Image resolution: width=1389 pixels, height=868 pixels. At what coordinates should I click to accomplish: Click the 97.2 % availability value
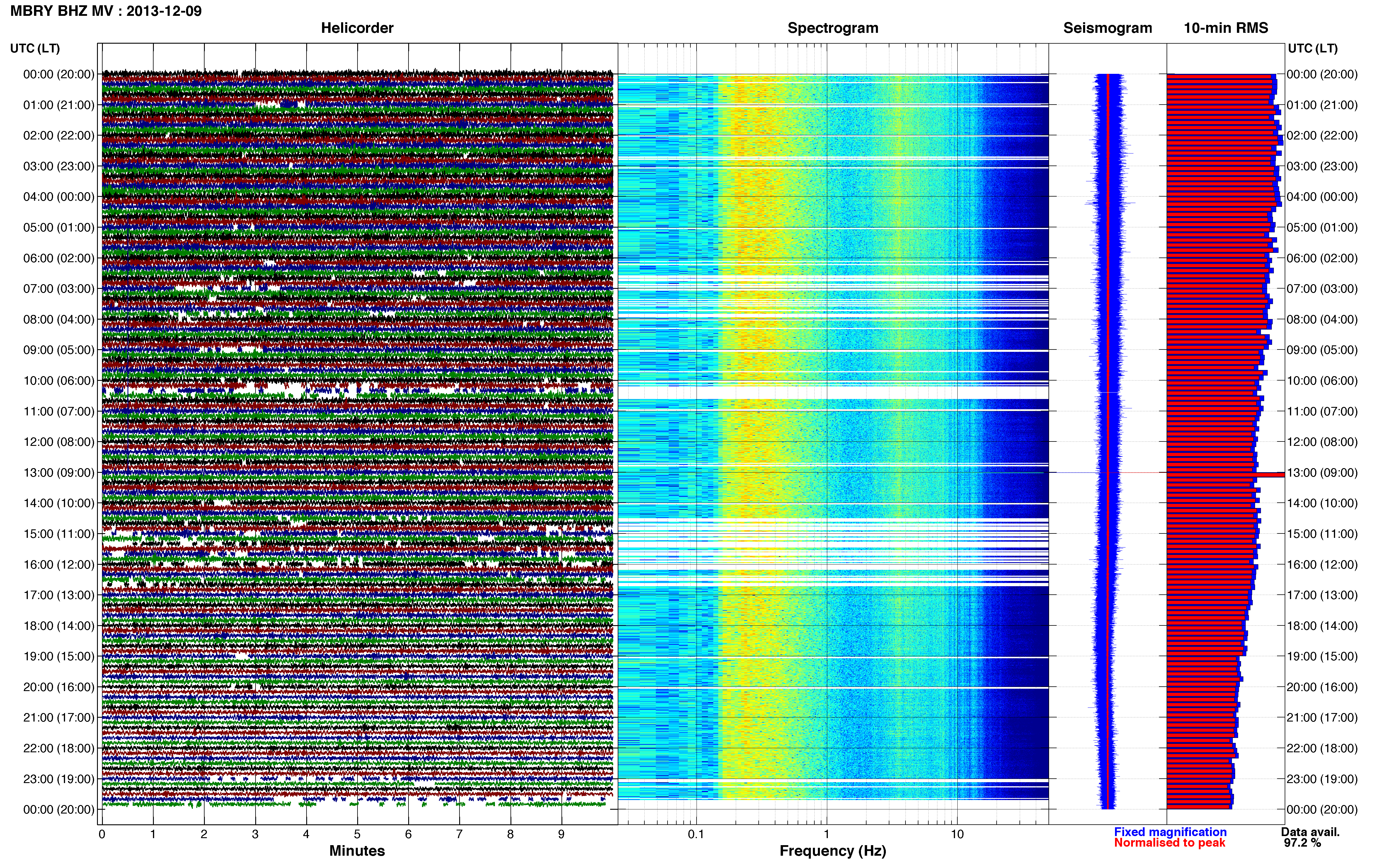pos(1302,843)
